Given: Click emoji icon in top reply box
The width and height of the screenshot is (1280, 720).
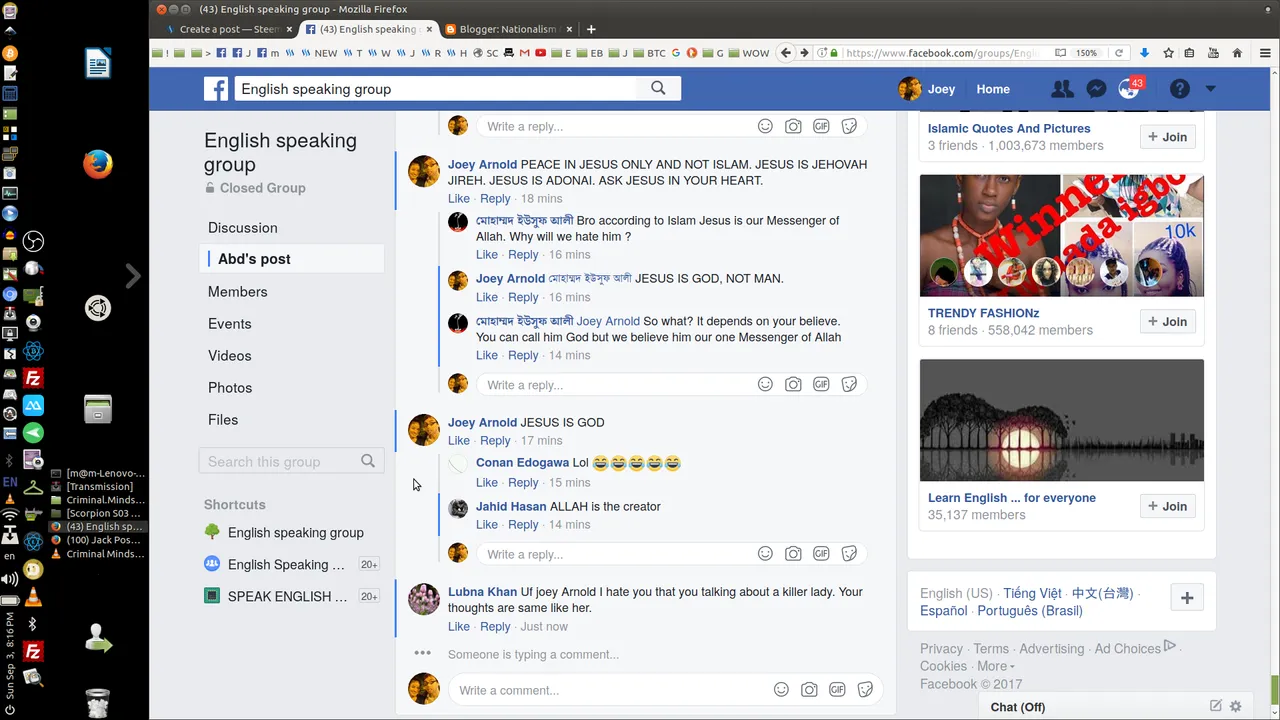Looking at the screenshot, I should click(x=765, y=126).
